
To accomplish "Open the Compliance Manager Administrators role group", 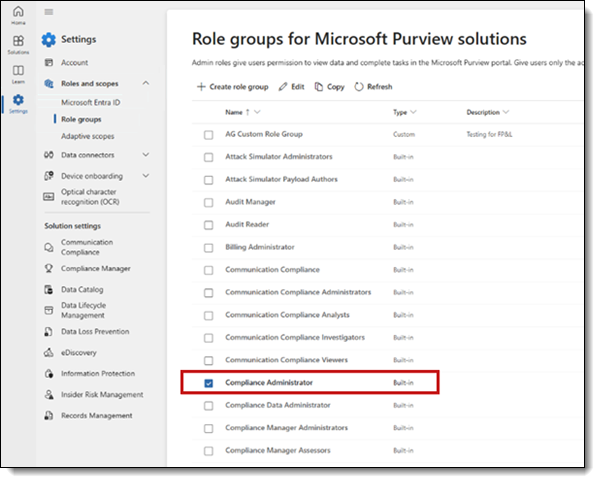I will tap(287, 428).
